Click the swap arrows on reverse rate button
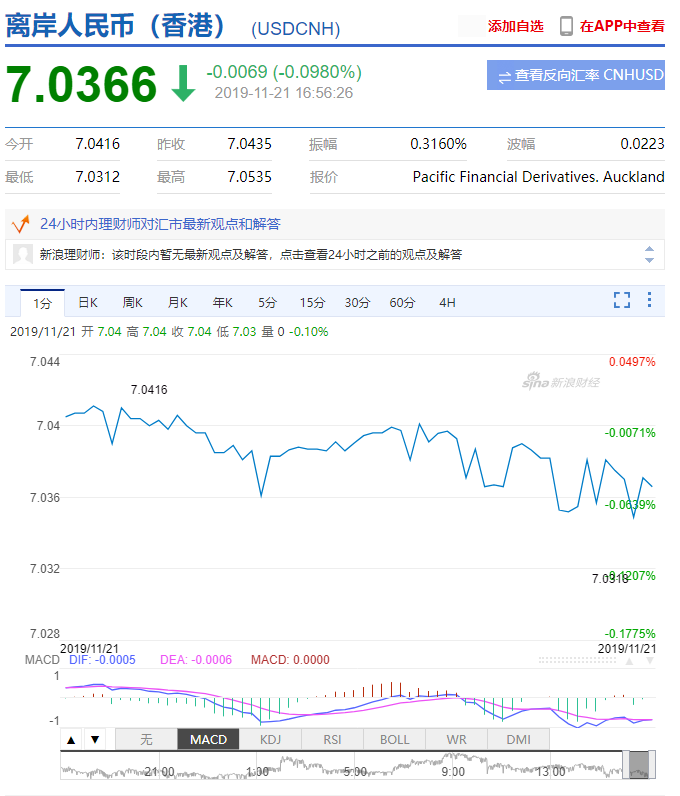Viewport: 680px width, 796px height. (504, 76)
